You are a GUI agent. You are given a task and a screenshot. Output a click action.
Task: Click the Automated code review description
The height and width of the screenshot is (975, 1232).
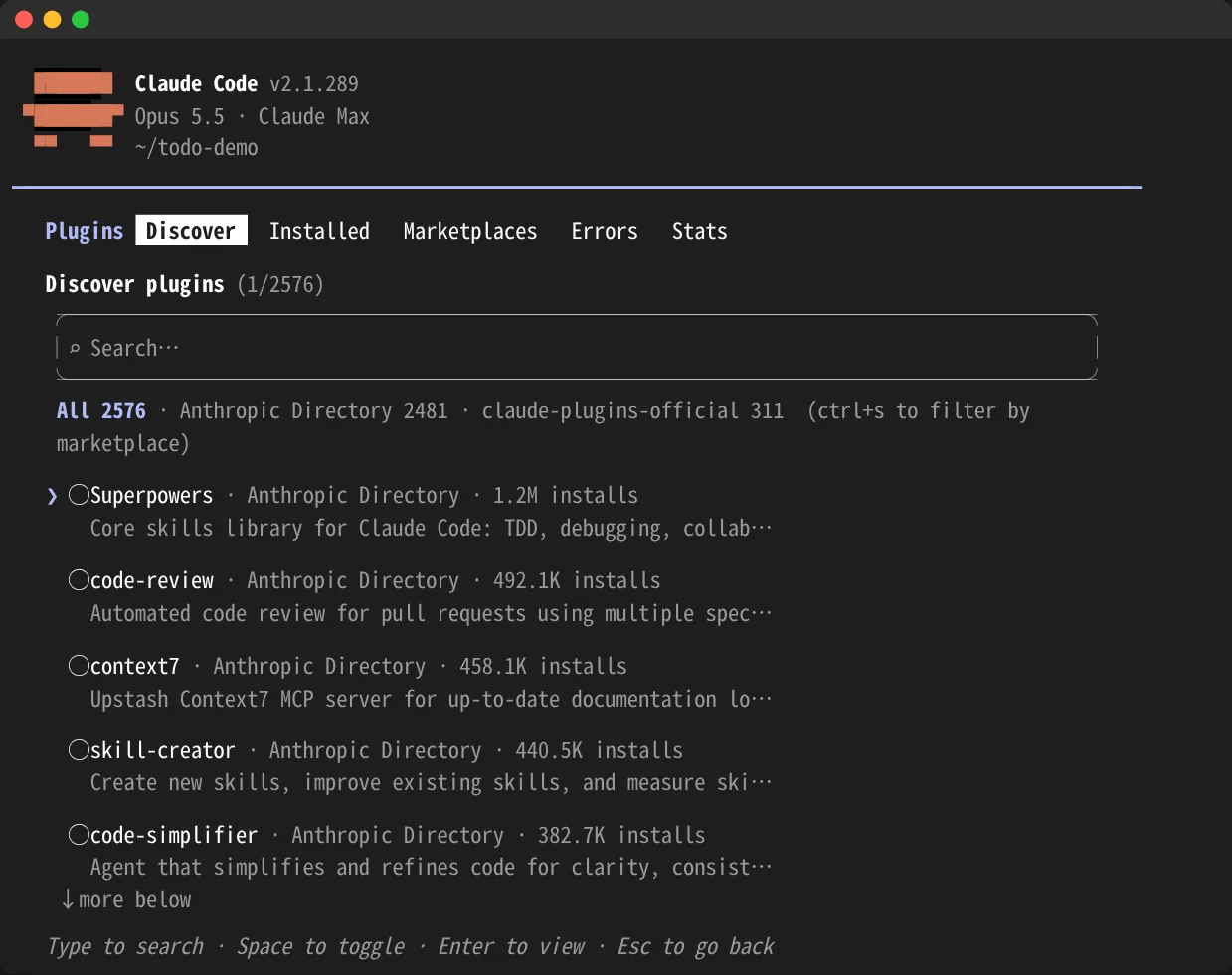(x=431, y=614)
